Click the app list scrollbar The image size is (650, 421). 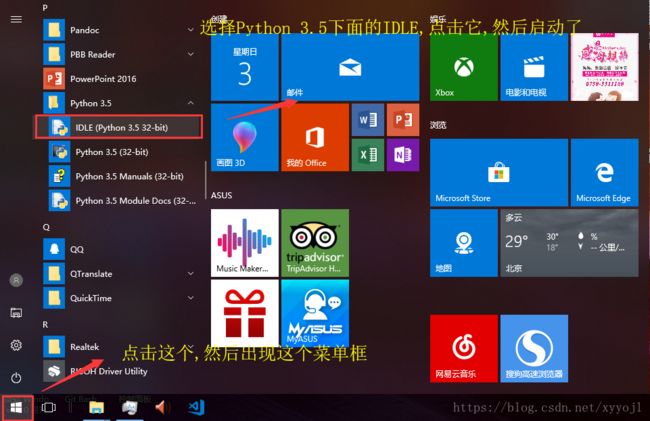click(205, 180)
